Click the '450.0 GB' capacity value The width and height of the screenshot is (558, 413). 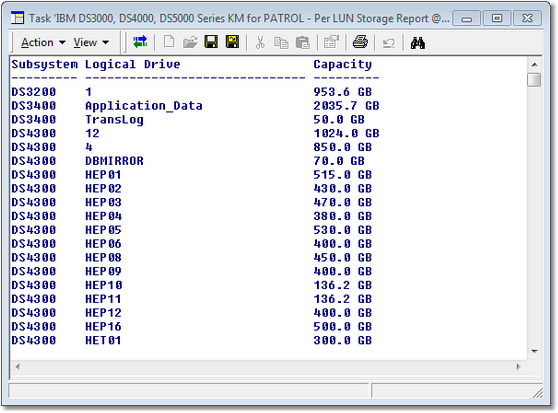(343, 258)
